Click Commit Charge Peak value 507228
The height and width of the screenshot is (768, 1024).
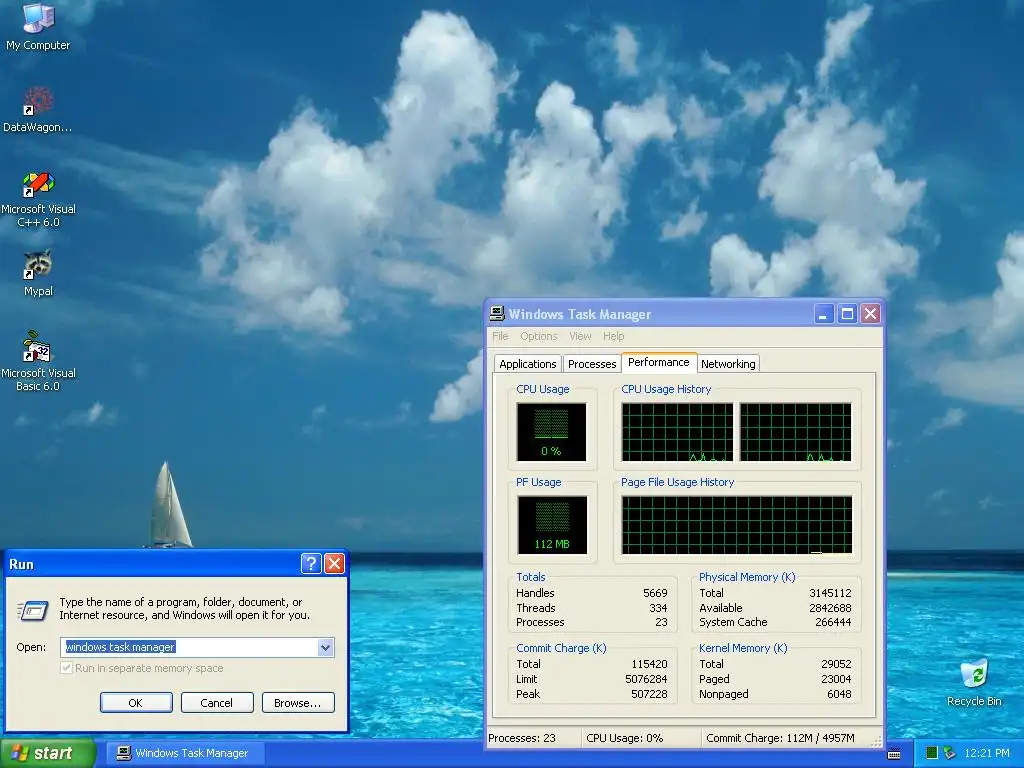tap(649, 694)
